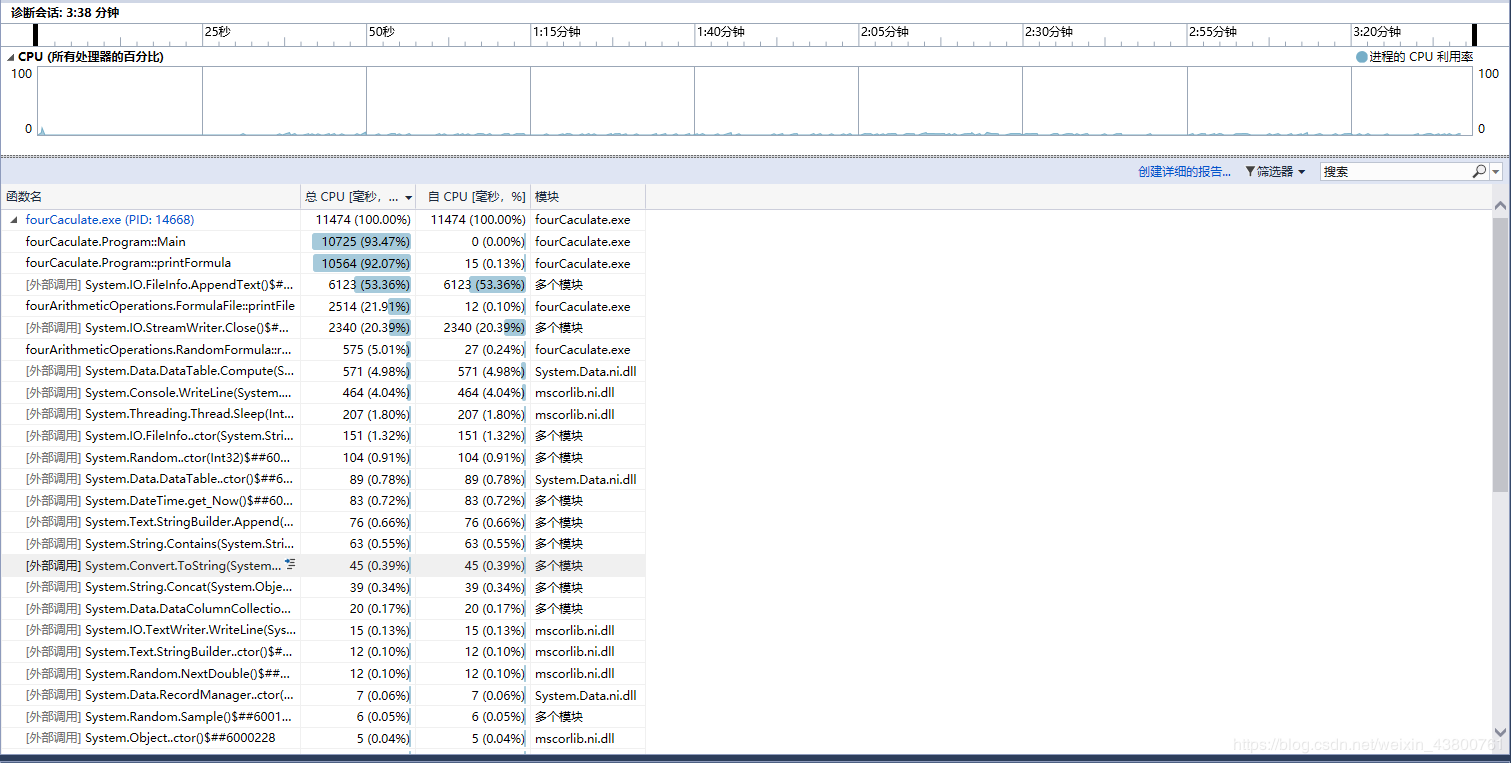Image resolution: width=1511 pixels, height=763 pixels.
Task: Select the System.Console.WriteLine row
Action: (x=322, y=393)
